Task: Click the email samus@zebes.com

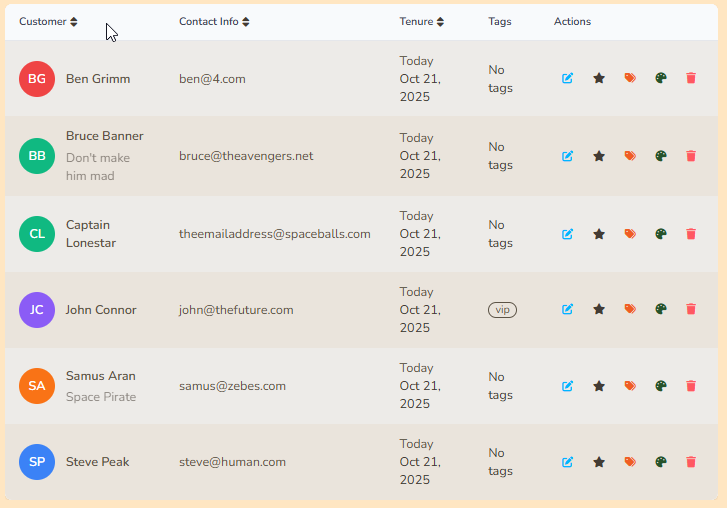Action: point(232,386)
